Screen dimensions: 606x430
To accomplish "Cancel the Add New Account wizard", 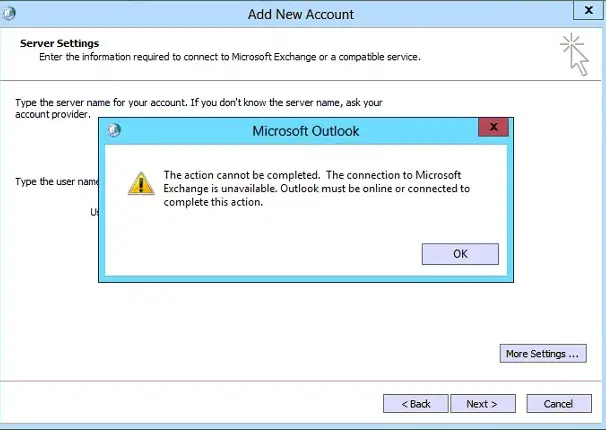I will click(x=559, y=404).
